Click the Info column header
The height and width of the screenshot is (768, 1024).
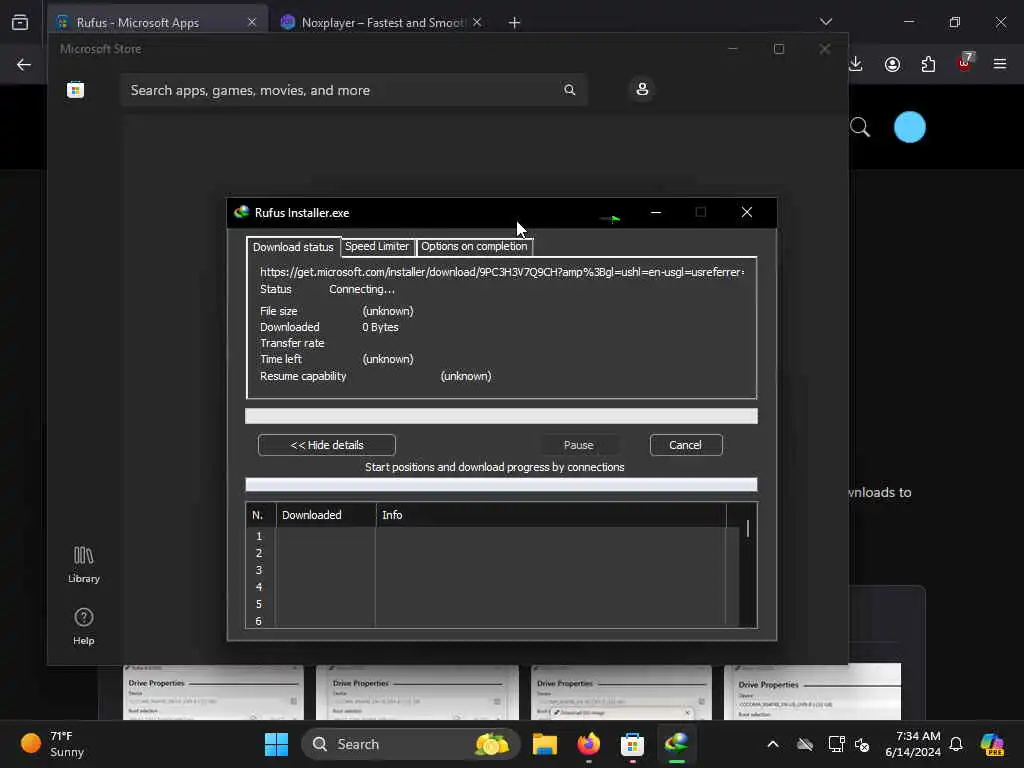[x=551, y=515]
